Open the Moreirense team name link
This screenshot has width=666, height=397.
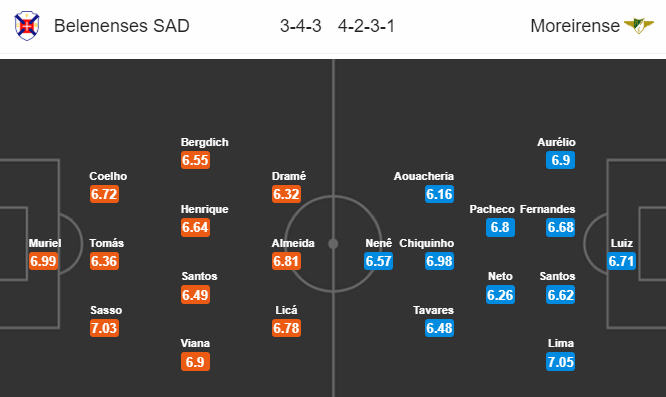pyautogui.click(x=575, y=26)
